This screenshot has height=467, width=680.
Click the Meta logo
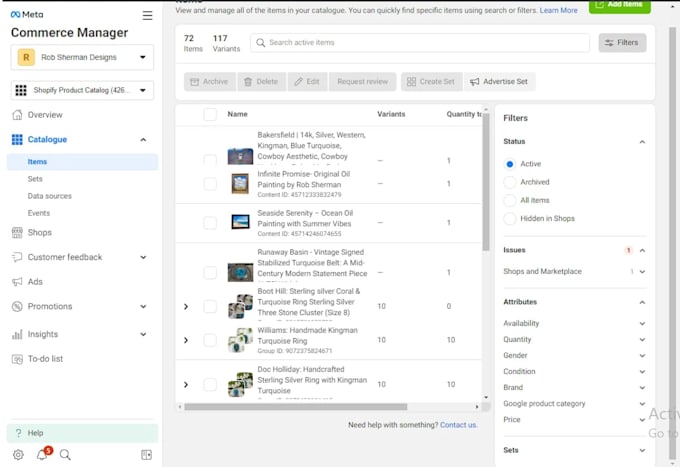(x=27, y=14)
